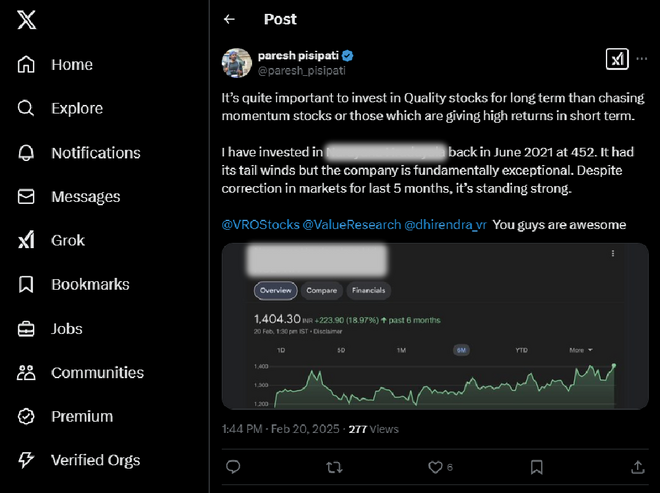Like the post

point(435,467)
